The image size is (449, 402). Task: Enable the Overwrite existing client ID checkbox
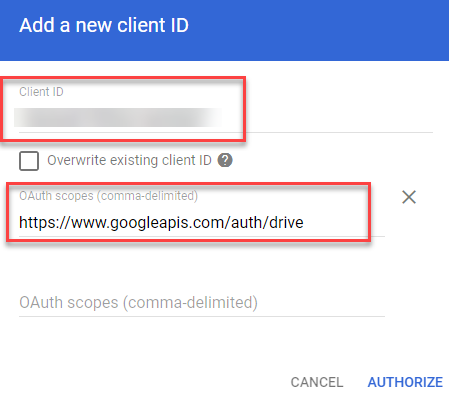(x=29, y=161)
